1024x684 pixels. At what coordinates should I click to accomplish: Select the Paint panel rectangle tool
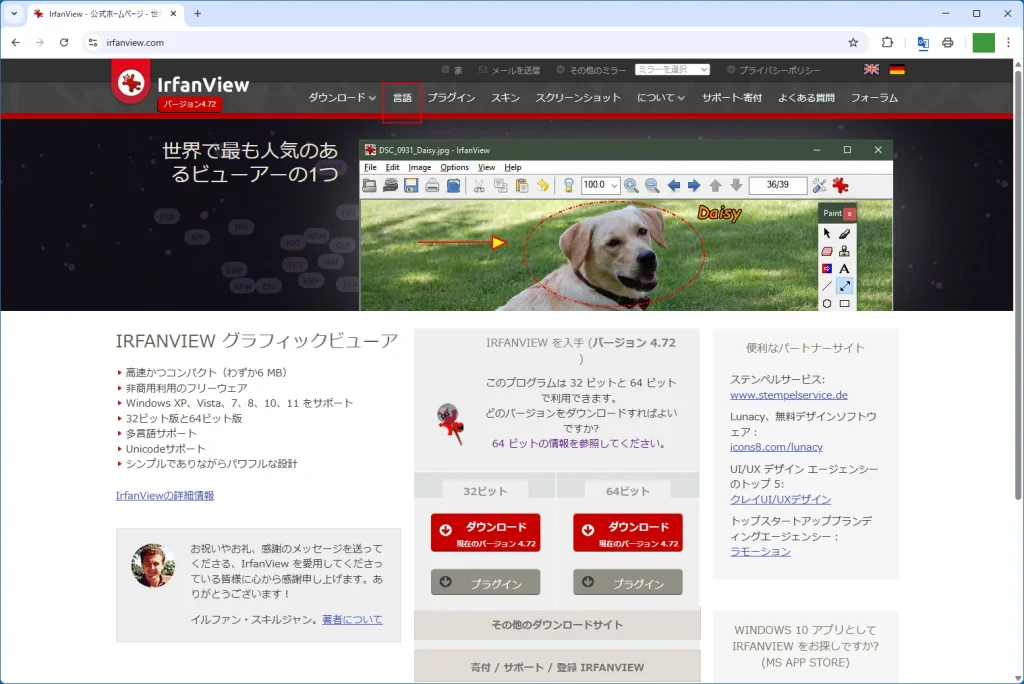[x=844, y=304]
